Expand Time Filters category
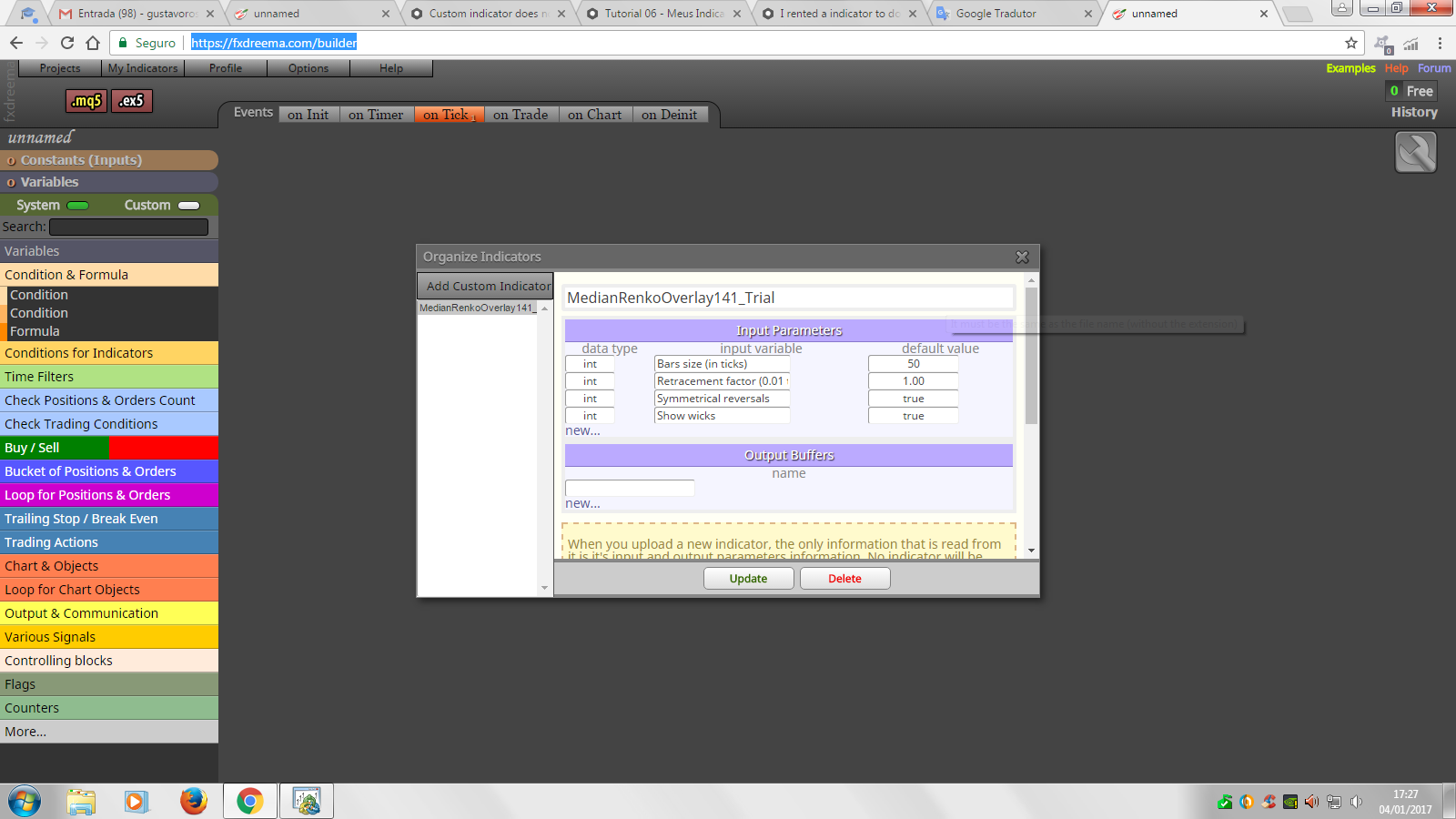This screenshot has height=819, width=1456. 109,377
